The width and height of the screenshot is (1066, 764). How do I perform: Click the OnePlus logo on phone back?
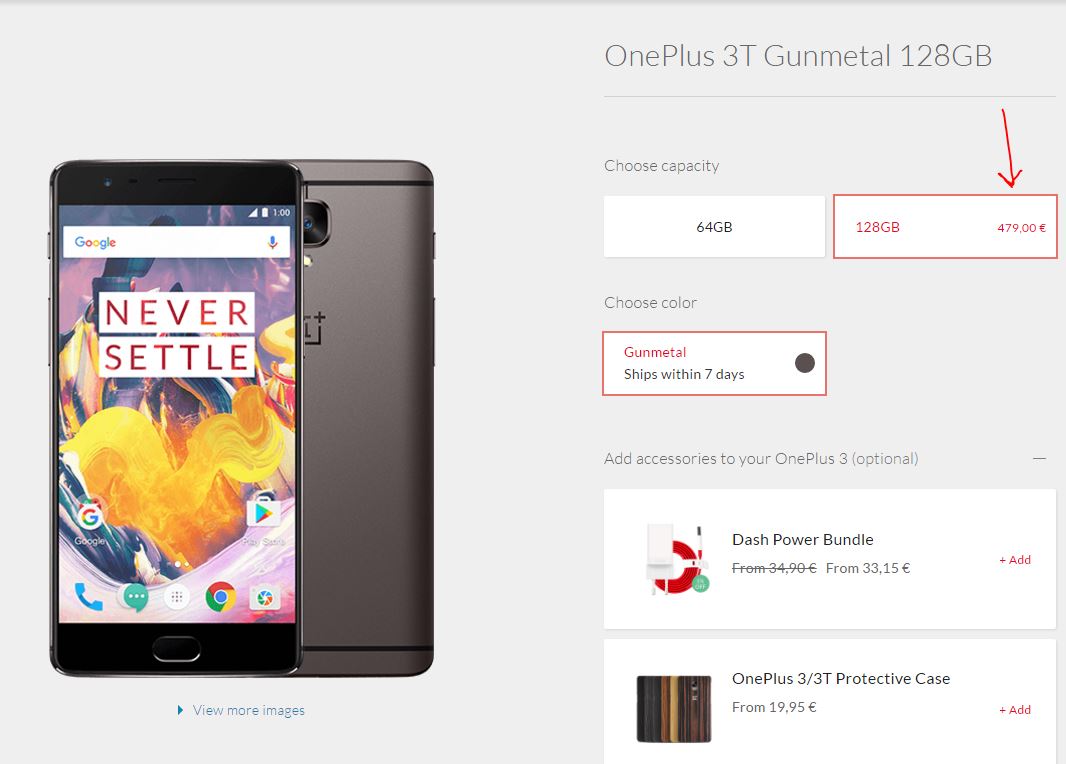(x=314, y=328)
